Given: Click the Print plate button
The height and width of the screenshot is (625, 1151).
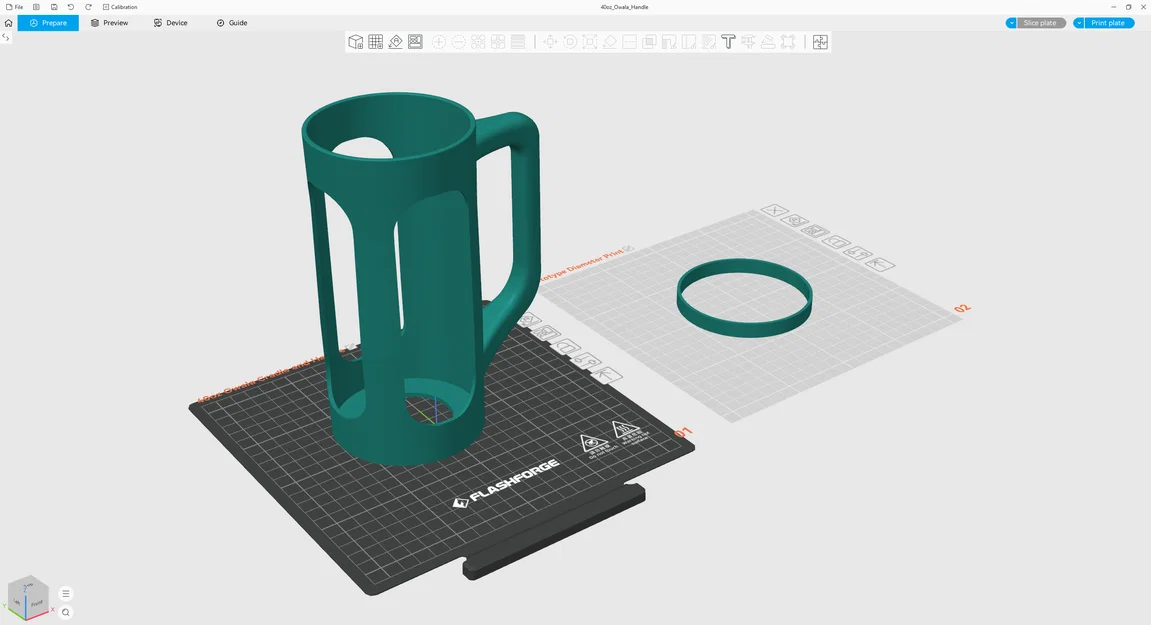Looking at the screenshot, I should pyautogui.click(x=1108, y=23).
